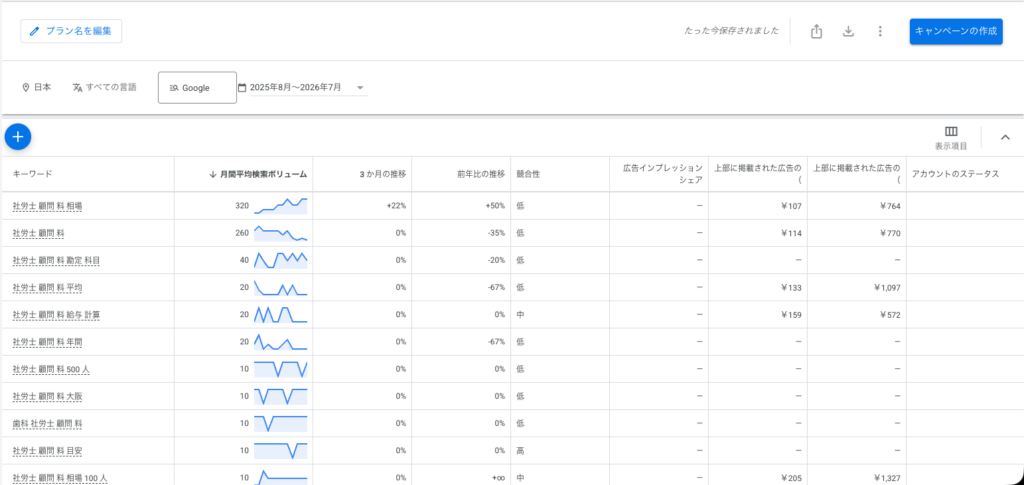This screenshot has width=1024, height=485.
Task: Click the 前年比の推移 column header
Action: (x=481, y=174)
